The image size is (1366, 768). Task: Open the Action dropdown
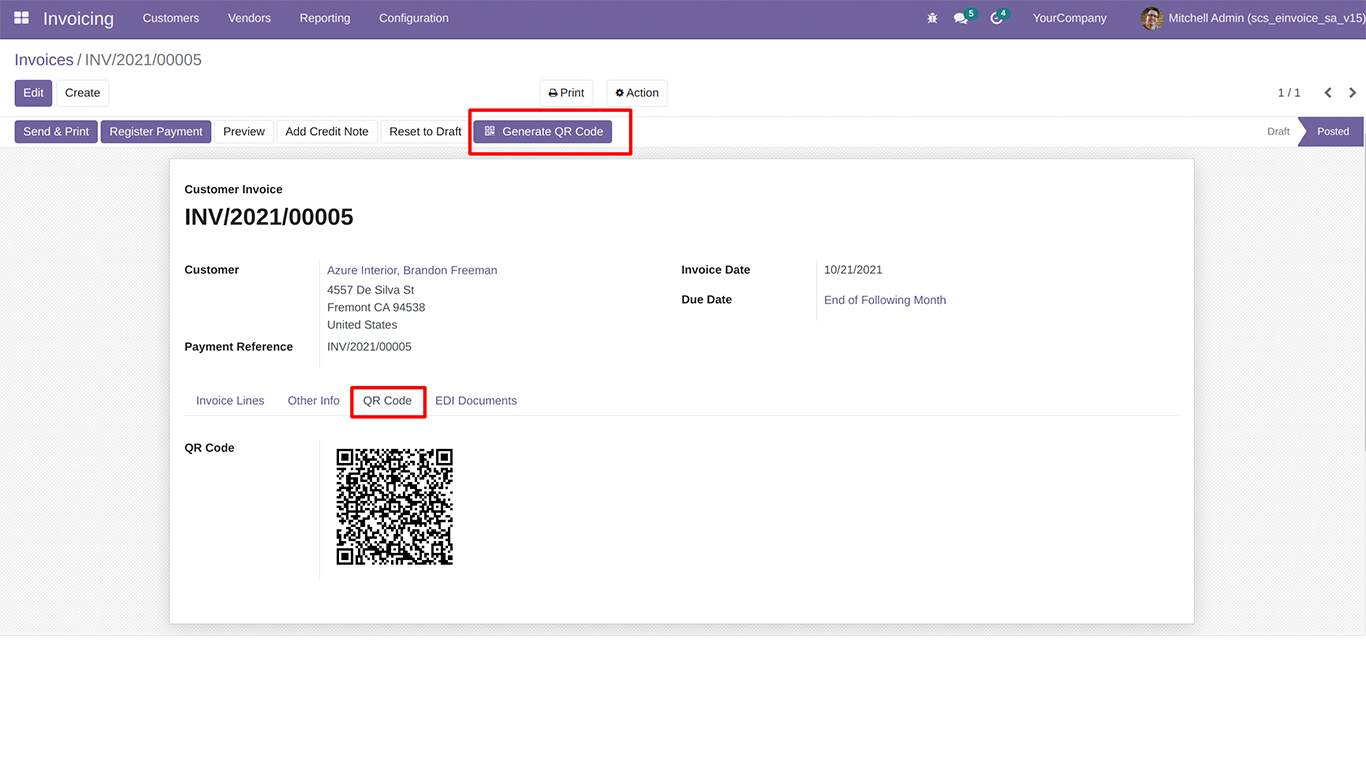pos(637,93)
